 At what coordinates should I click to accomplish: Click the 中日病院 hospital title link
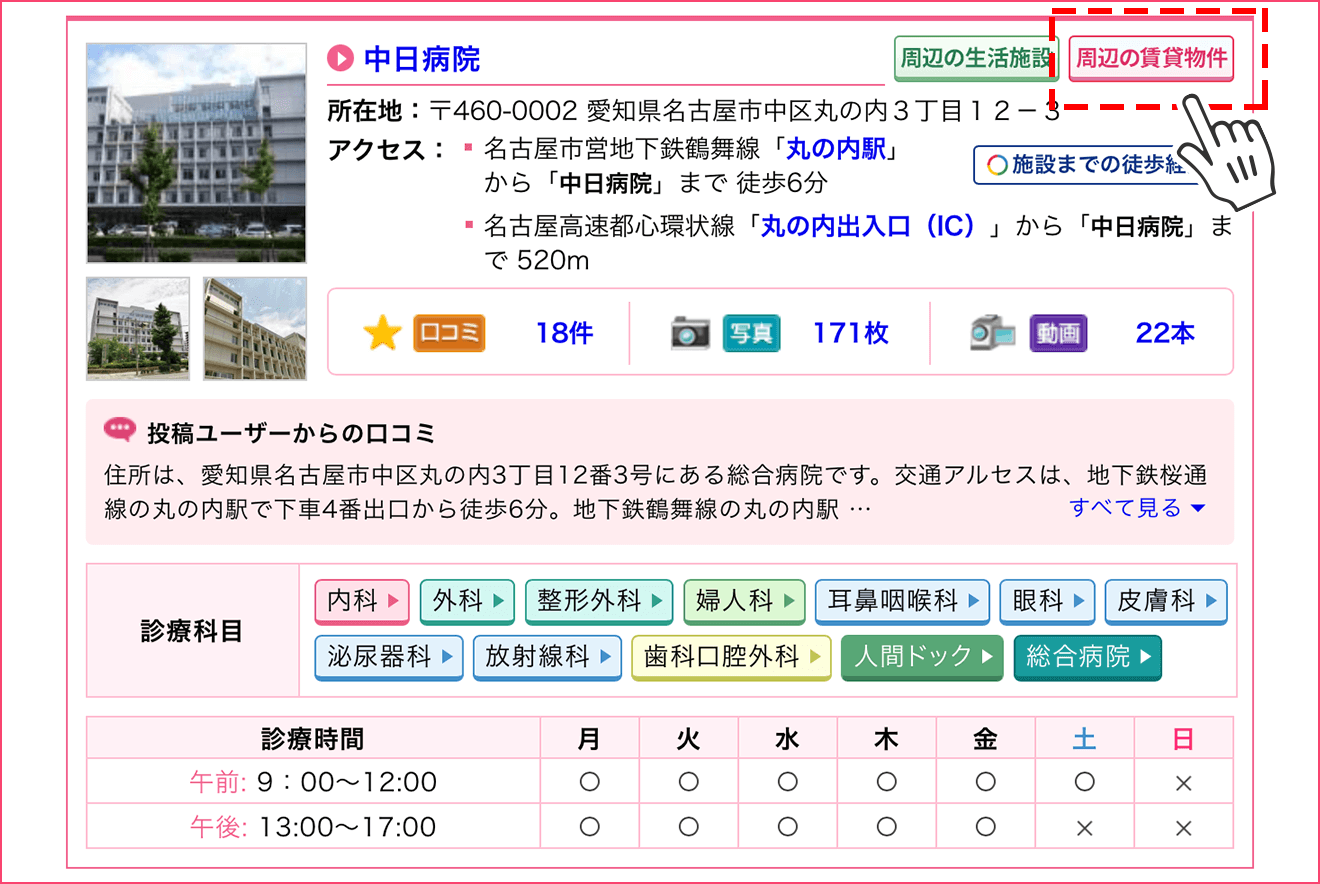pyautogui.click(x=422, y=60)
